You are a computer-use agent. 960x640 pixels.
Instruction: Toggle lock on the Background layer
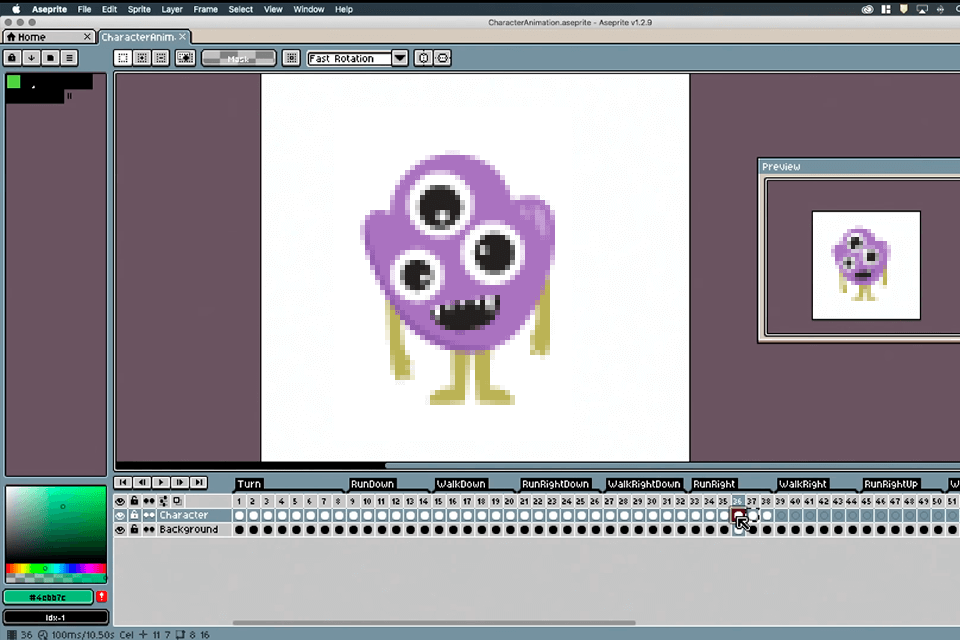point(134,529)
